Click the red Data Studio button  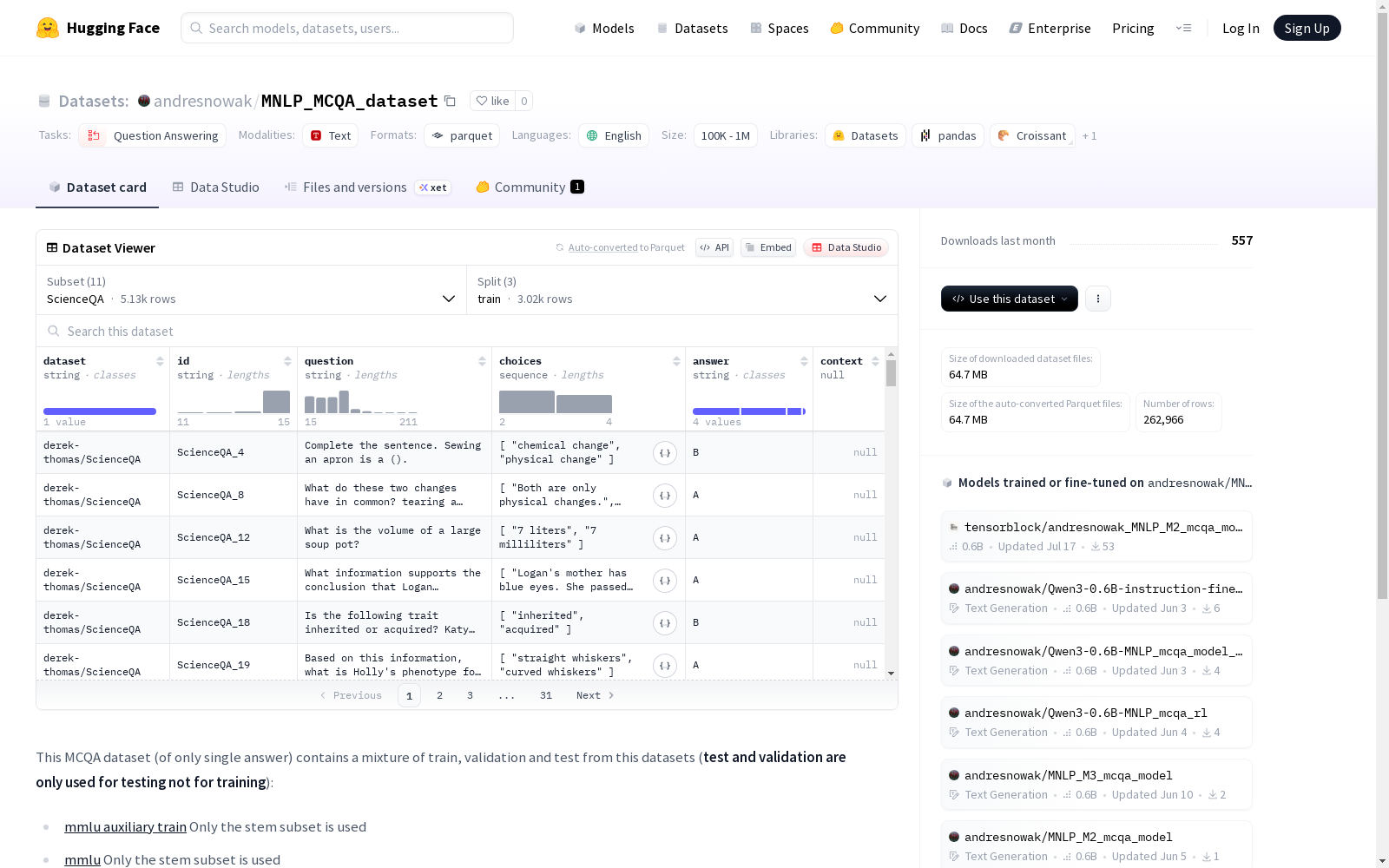pyautogui.click(x=846, y=247)
